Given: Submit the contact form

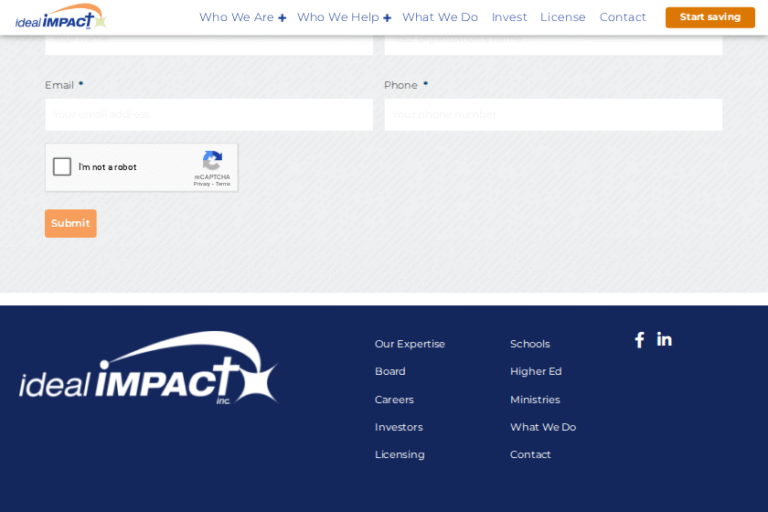Looking at the screenshot, I should 70,223.
